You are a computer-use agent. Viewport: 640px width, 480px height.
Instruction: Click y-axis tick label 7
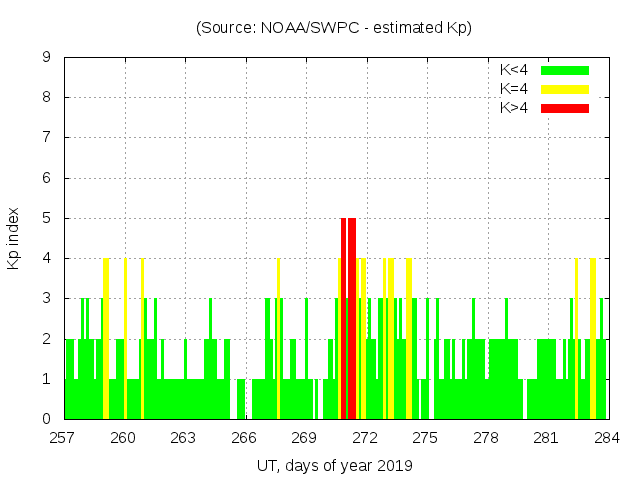pos(47,138)
